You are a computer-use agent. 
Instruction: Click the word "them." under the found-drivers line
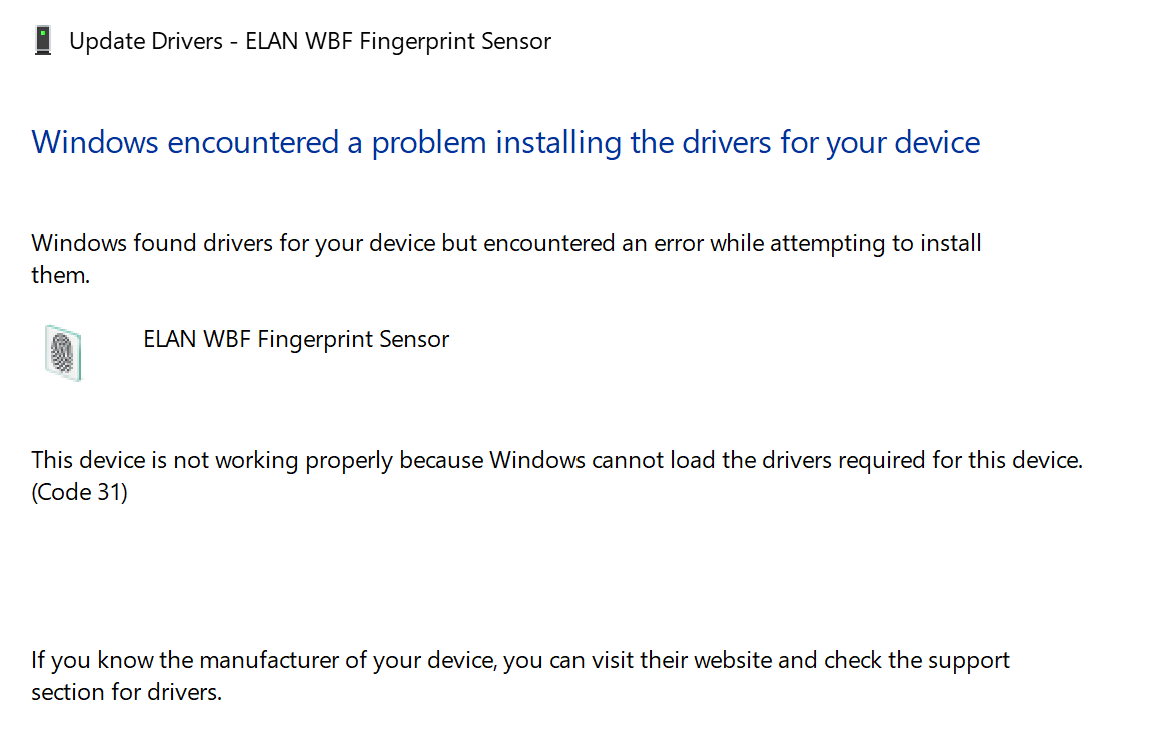click(60, 275)
